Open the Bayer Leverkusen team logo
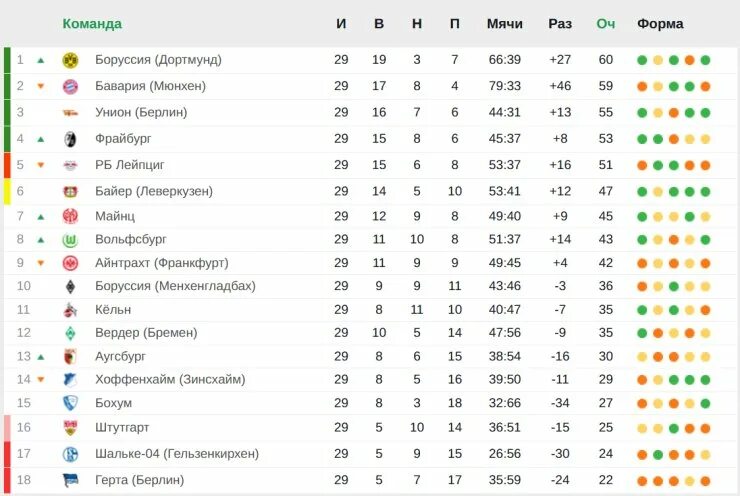Viewport: 740px width, 496px height. (70, 192)
